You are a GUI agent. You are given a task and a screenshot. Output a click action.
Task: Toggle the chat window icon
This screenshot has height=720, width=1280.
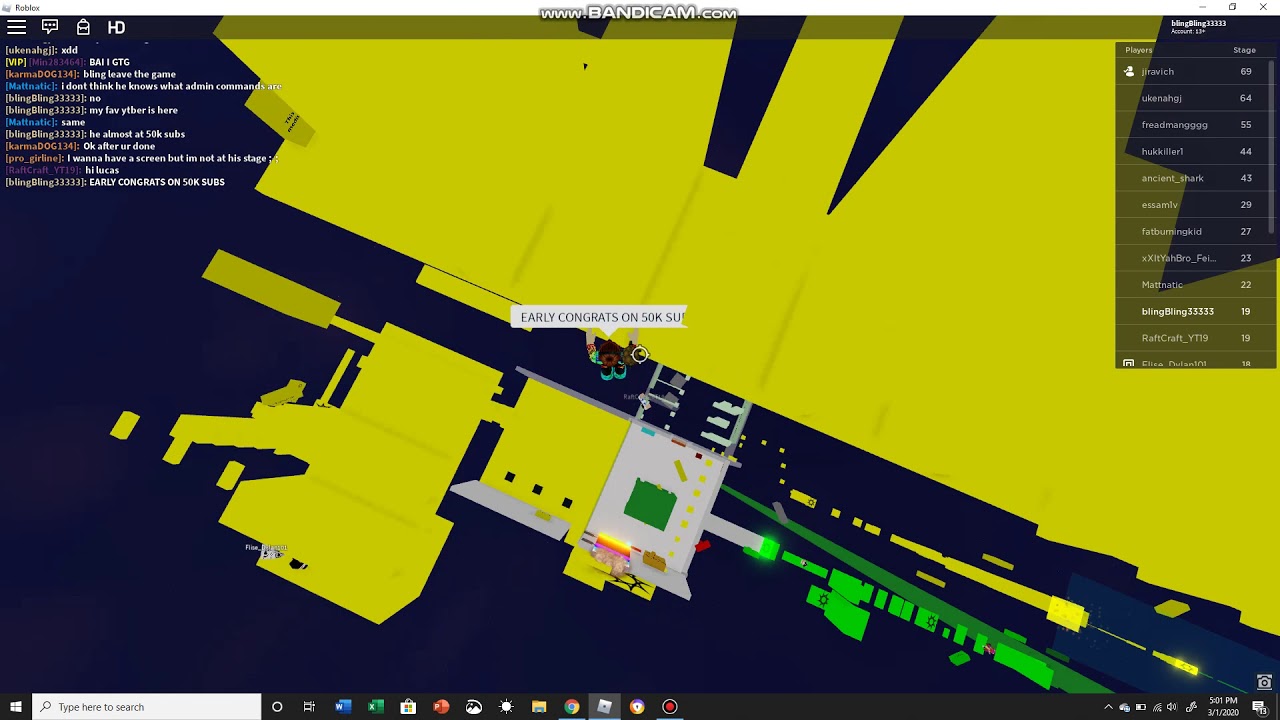coord(50,27)
